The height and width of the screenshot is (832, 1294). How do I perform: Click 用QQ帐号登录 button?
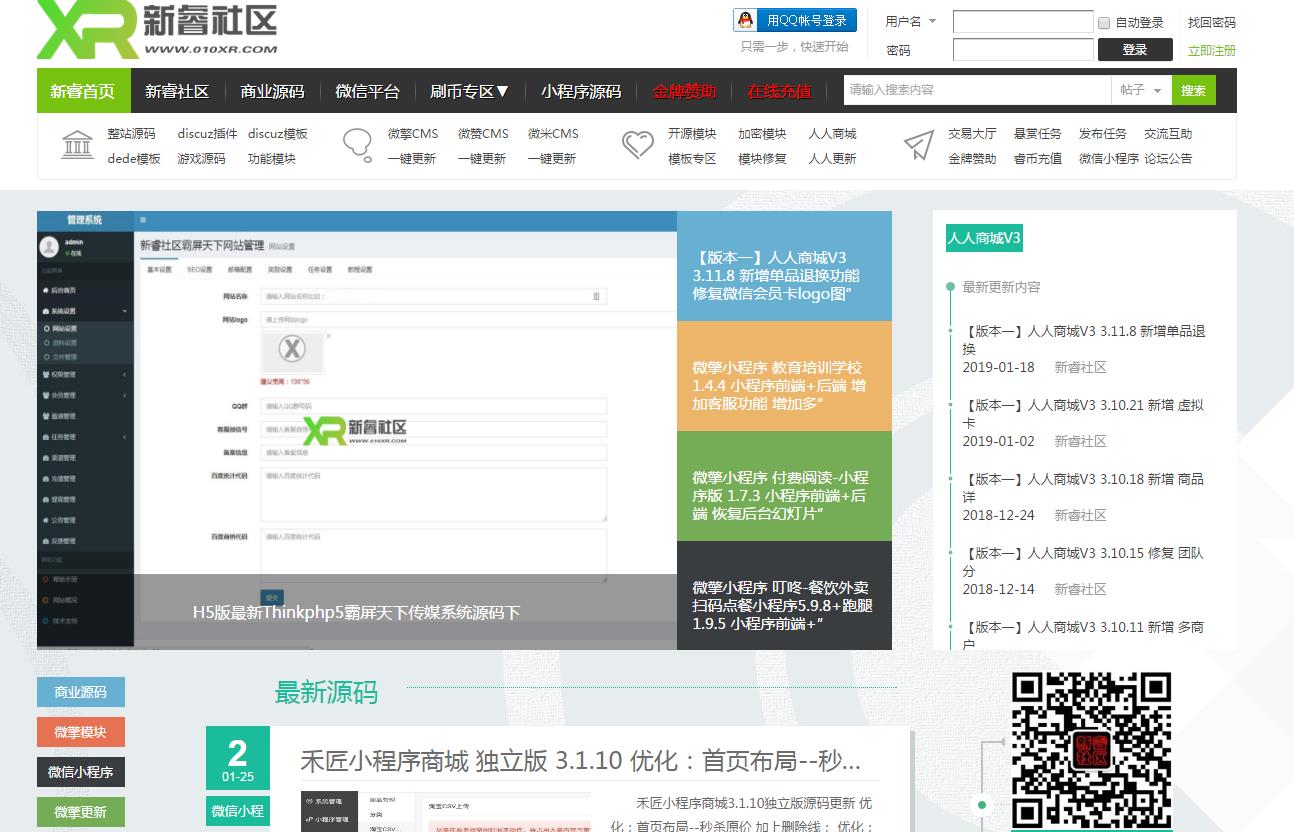click(x=796, y=20)
